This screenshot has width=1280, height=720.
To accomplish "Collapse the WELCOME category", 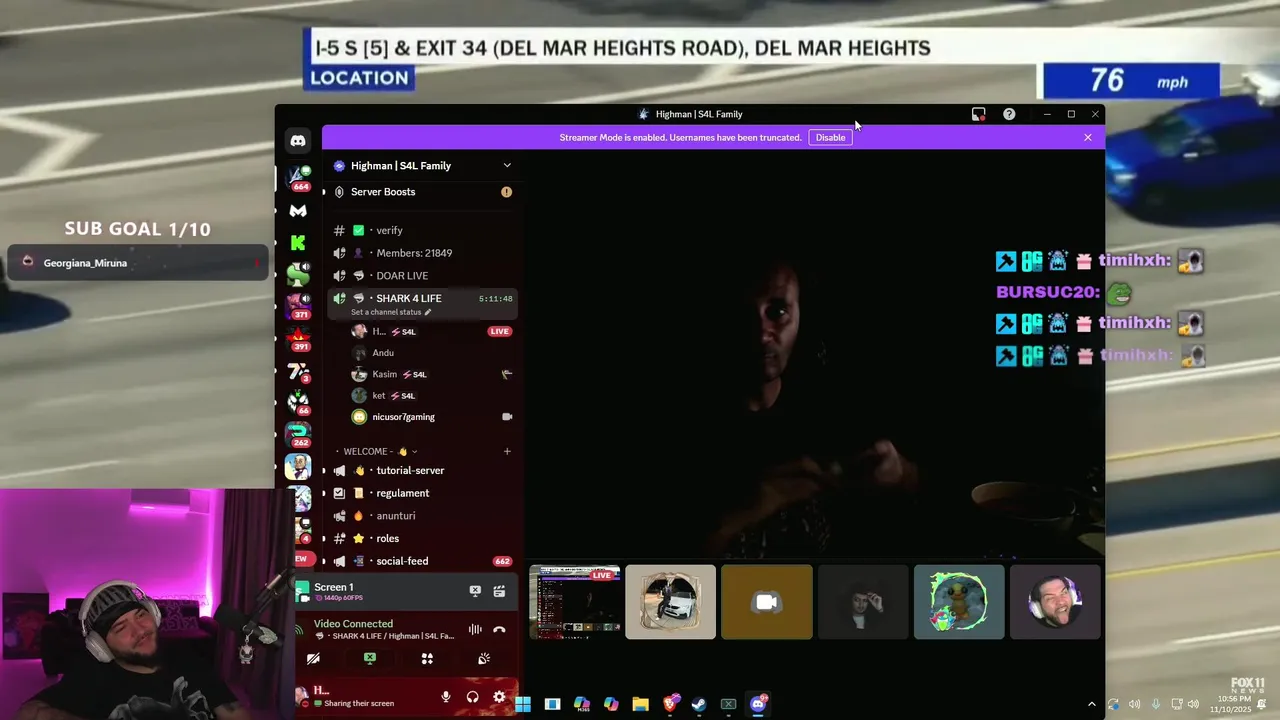I will point(380,451).
